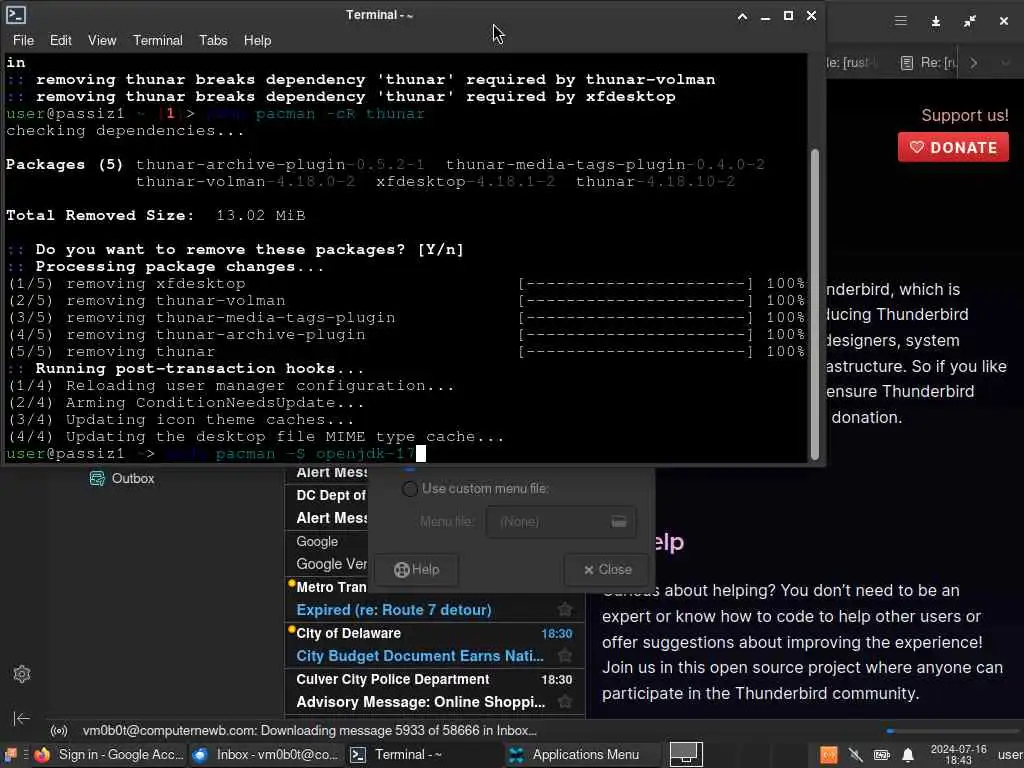Click Thunderbird's restore-size arrows icon
Viewport: 1024px width, 768px height.
click(969, 22)
